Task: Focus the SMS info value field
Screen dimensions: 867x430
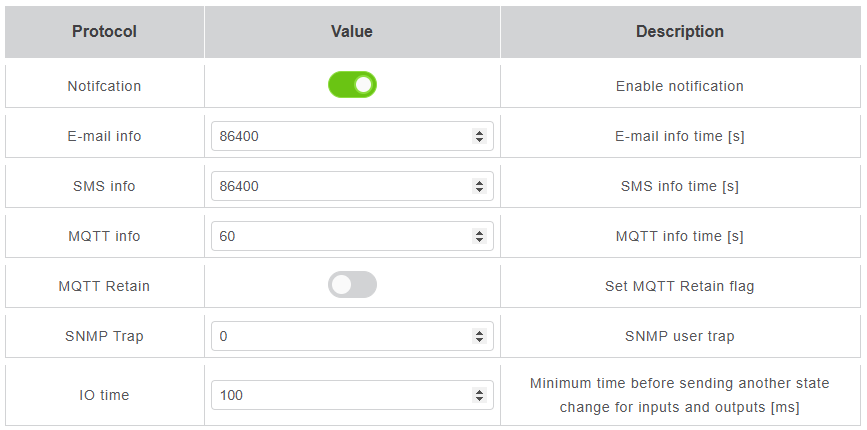Action: click(340, 186)
